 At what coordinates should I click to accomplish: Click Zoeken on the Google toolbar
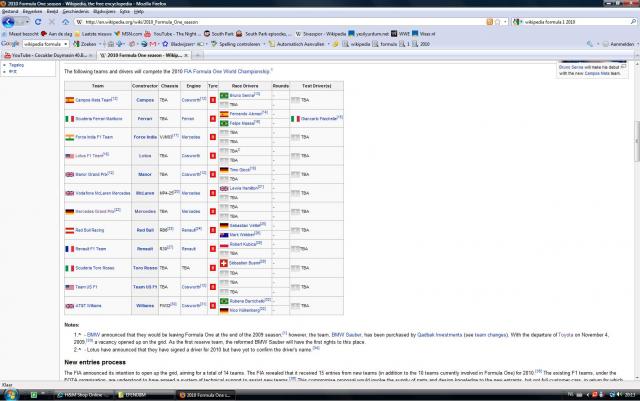84,44
